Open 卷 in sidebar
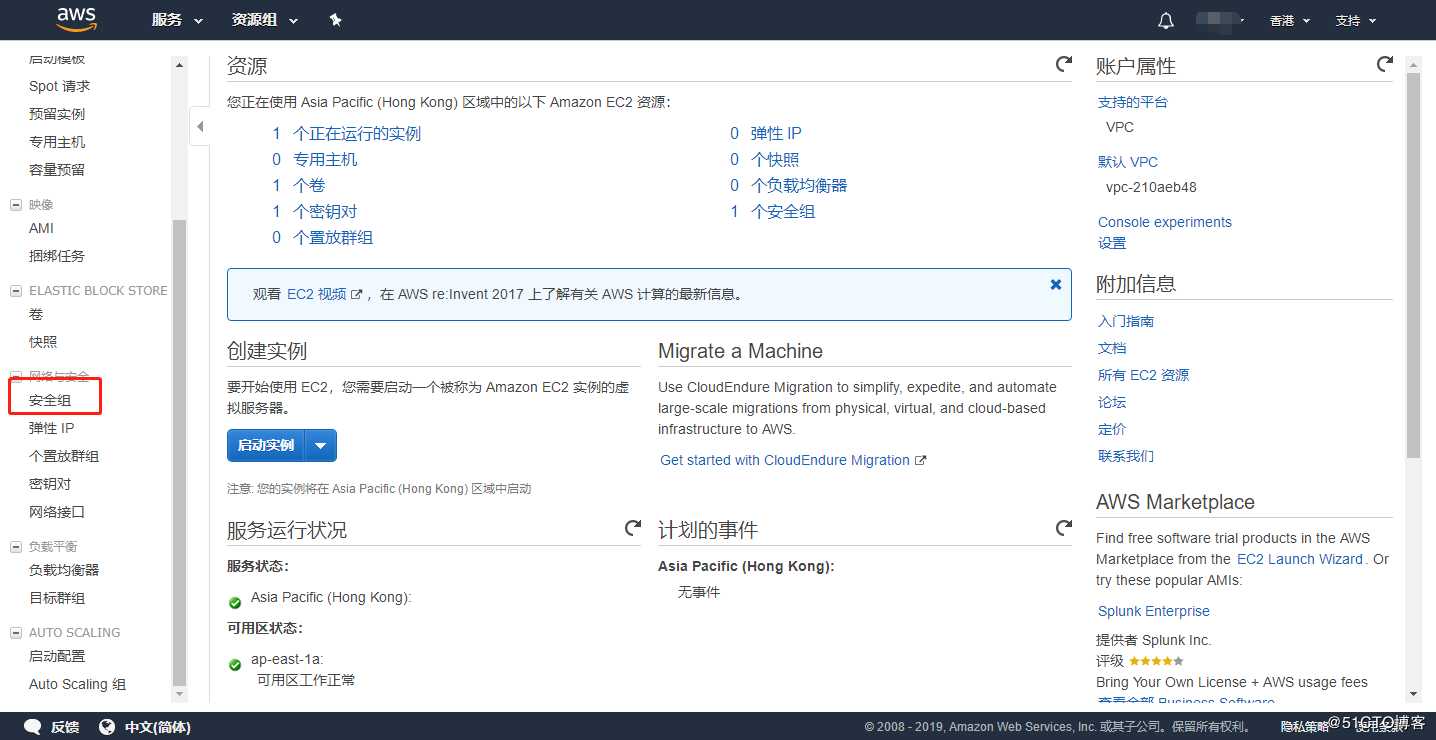Viewport: 1436px width, 740px height. click(x=36, y=314)
